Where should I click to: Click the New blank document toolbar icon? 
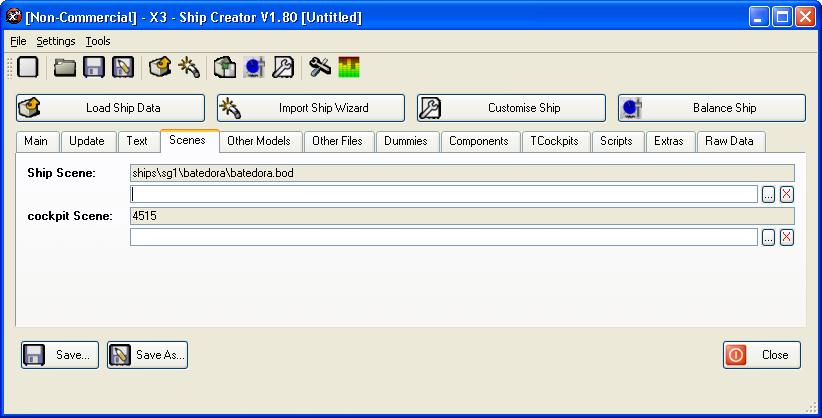point(28,67)
